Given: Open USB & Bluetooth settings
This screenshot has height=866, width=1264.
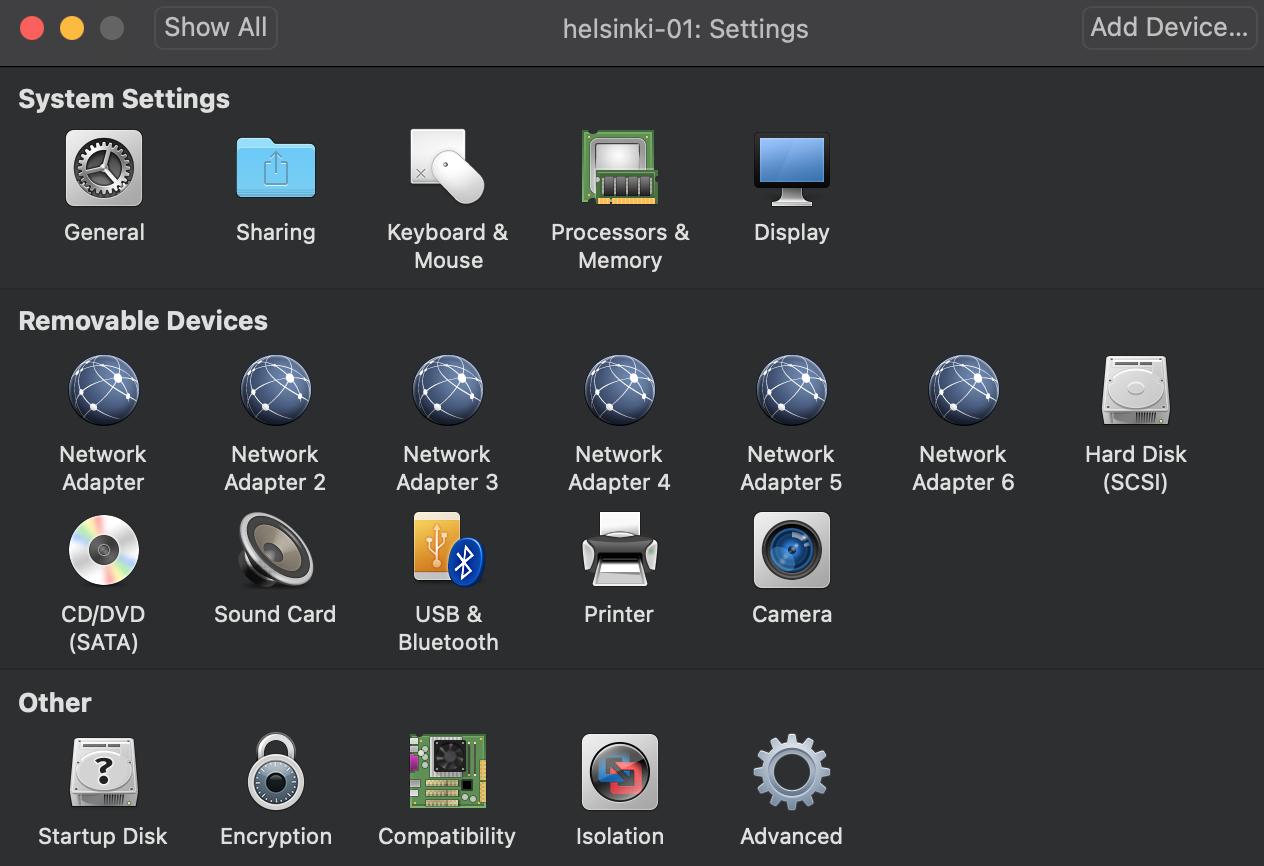Looking at the screenshot, I should coord(448,551).
